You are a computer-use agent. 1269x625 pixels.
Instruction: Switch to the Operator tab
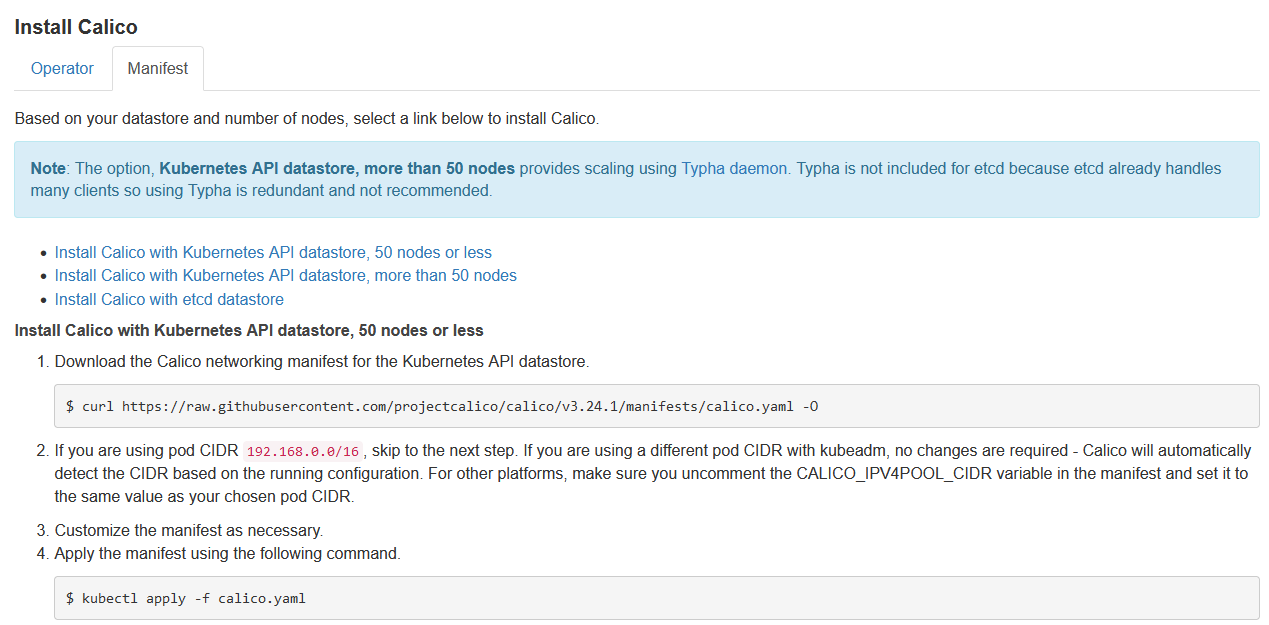pos(62,69)
